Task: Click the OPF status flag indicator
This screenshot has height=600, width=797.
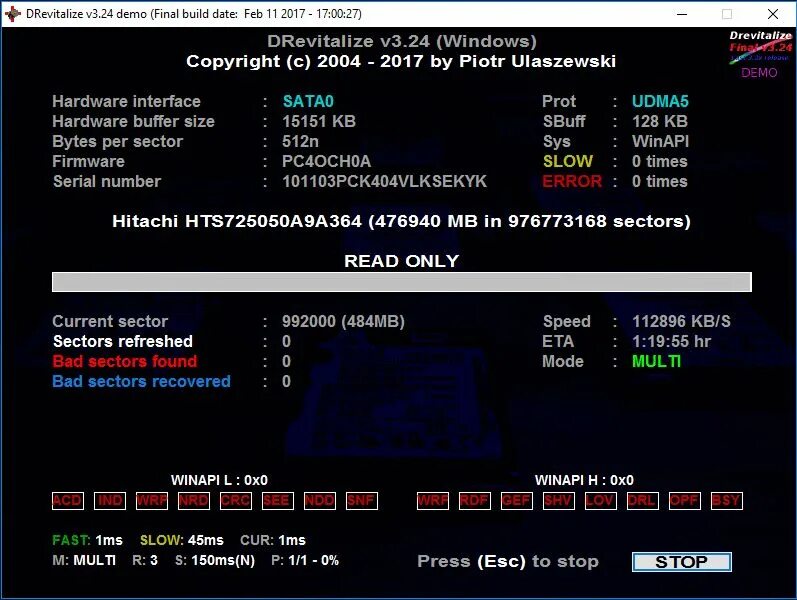Action: 685,501
